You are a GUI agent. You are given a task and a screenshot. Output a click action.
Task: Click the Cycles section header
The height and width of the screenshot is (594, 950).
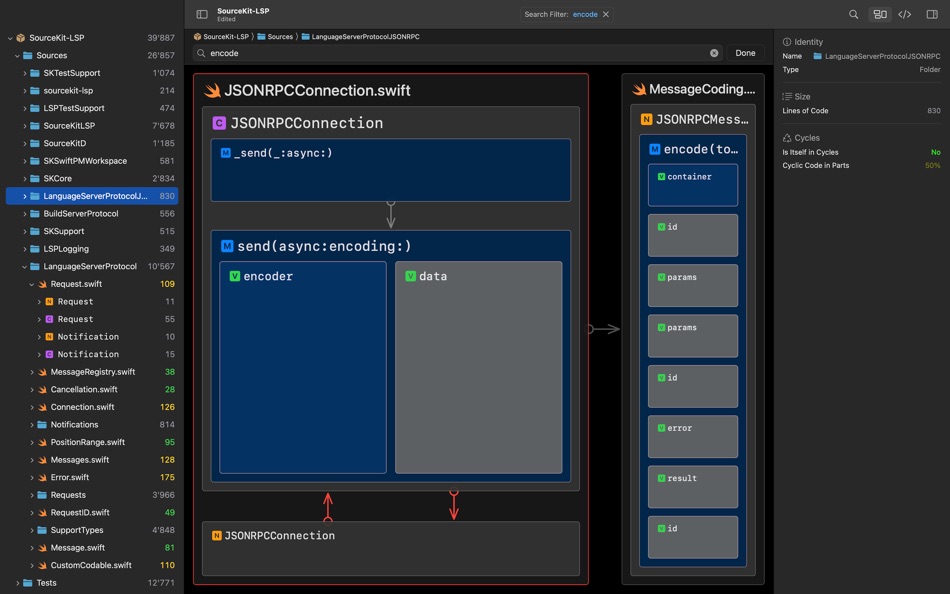(801, 138)
